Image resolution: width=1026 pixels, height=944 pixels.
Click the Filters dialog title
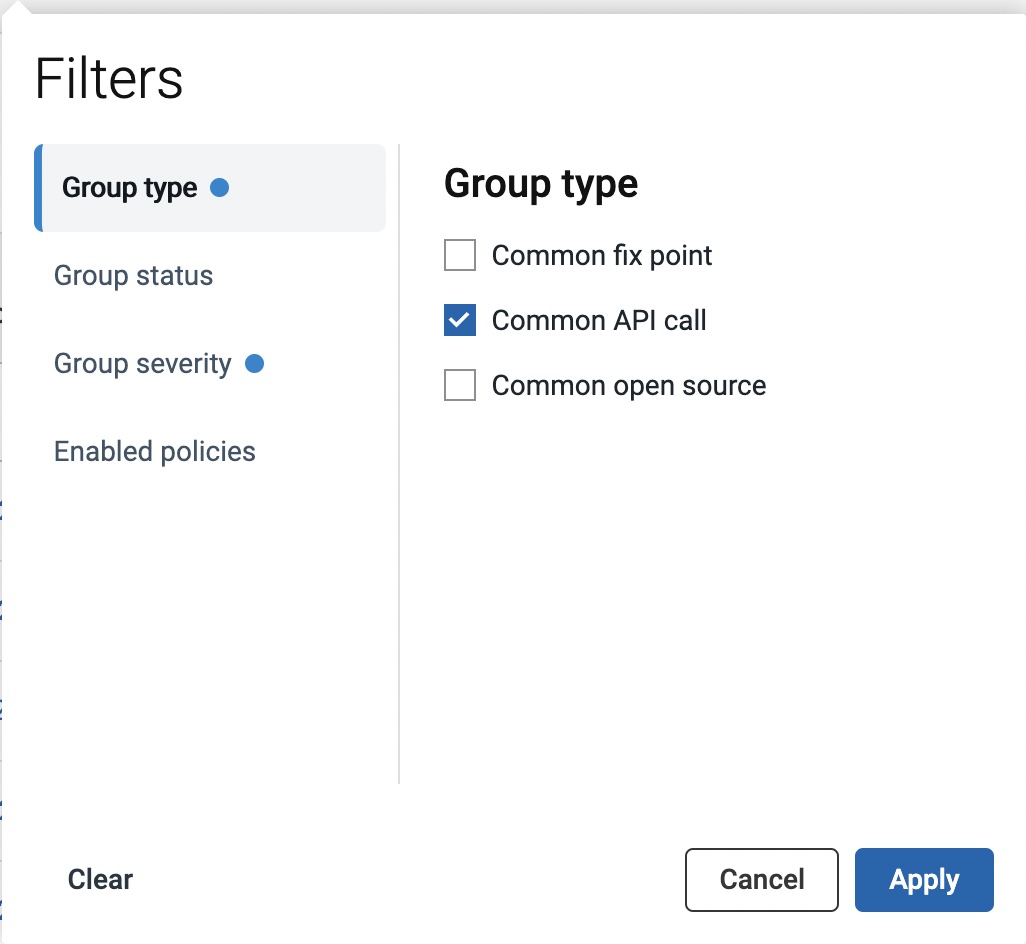tap(109, 79)
